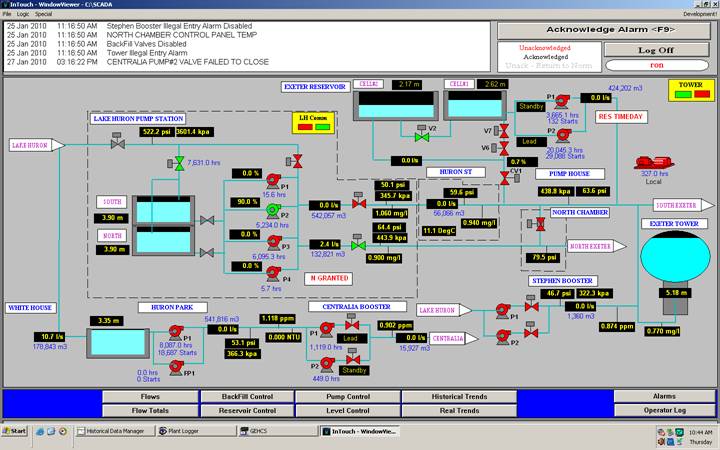Open the Special menu
This screenshot has height=450, width=720.
[44, 15]
